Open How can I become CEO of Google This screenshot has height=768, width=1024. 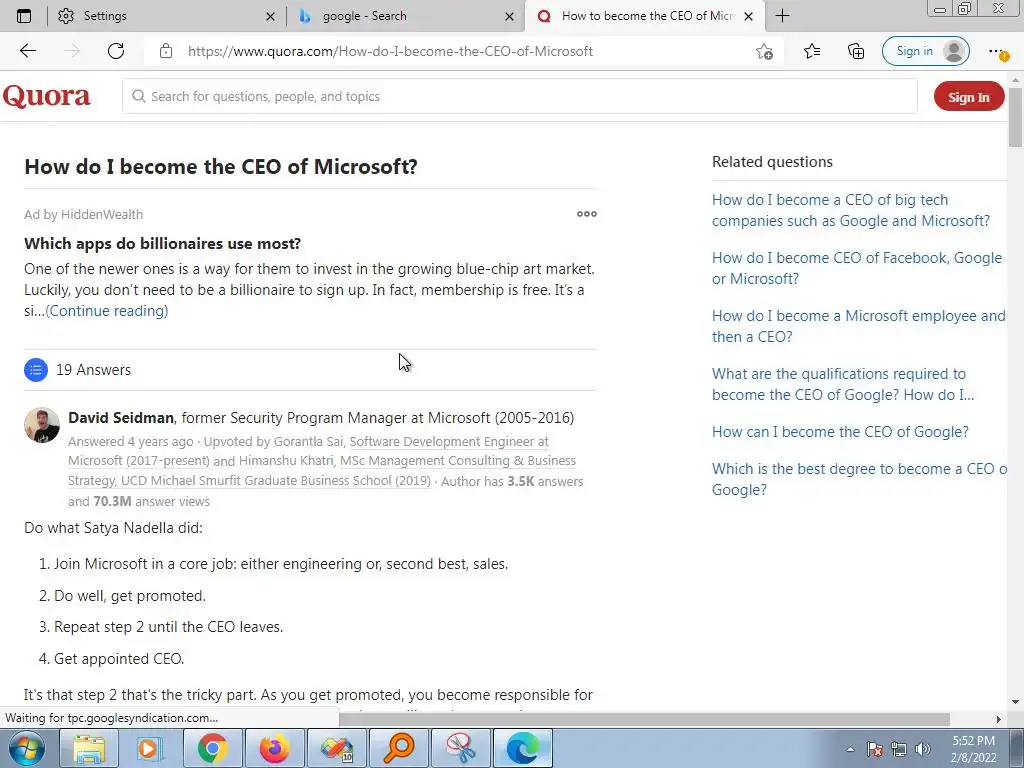coord(840,432)
